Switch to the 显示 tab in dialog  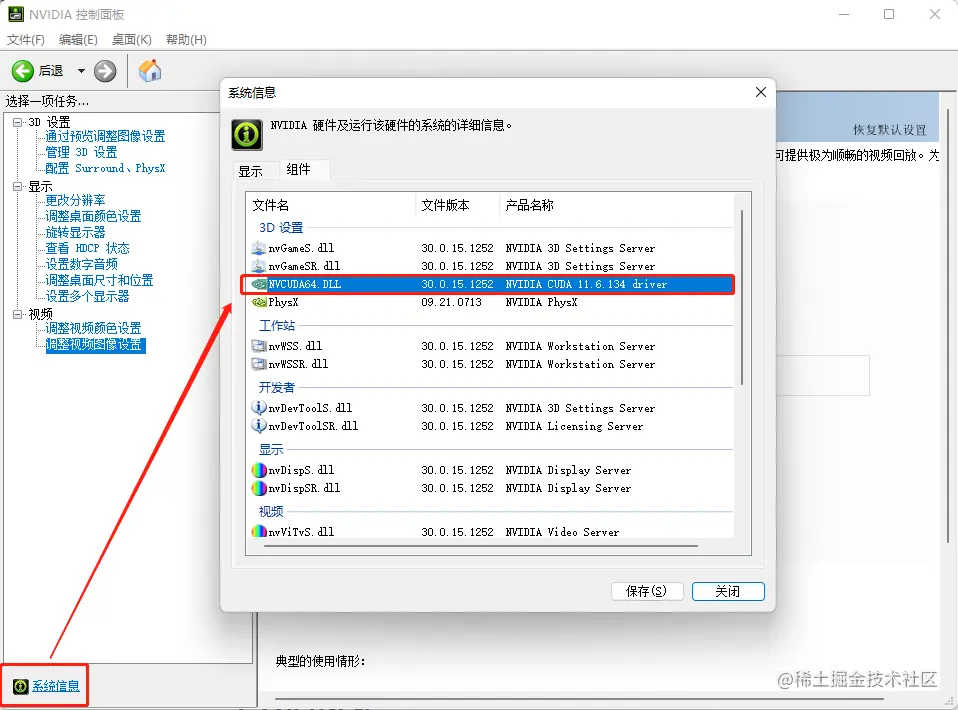(250, 171)
